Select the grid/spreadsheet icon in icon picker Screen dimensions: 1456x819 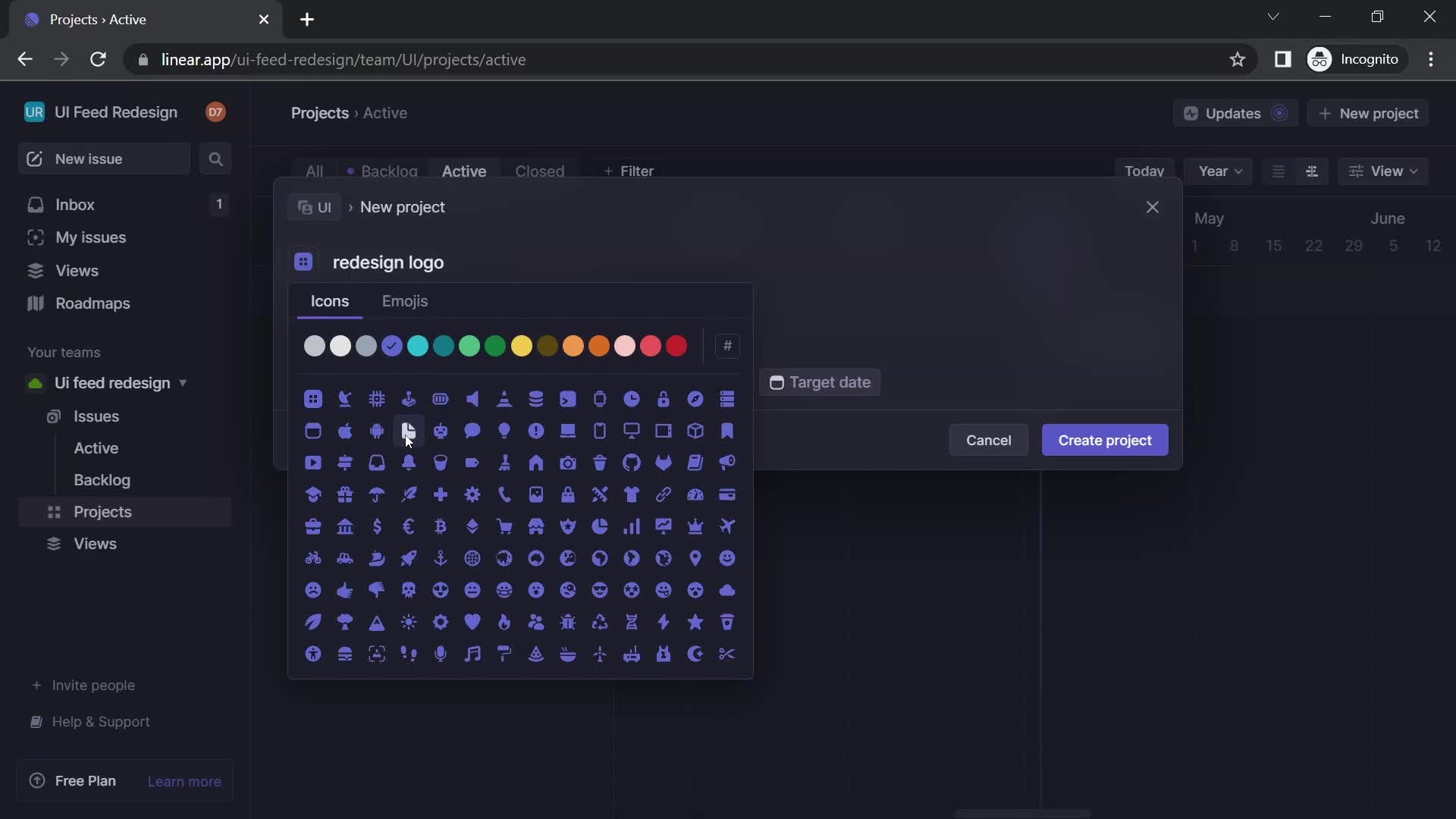pyautogui.click(x=313, y=398)
